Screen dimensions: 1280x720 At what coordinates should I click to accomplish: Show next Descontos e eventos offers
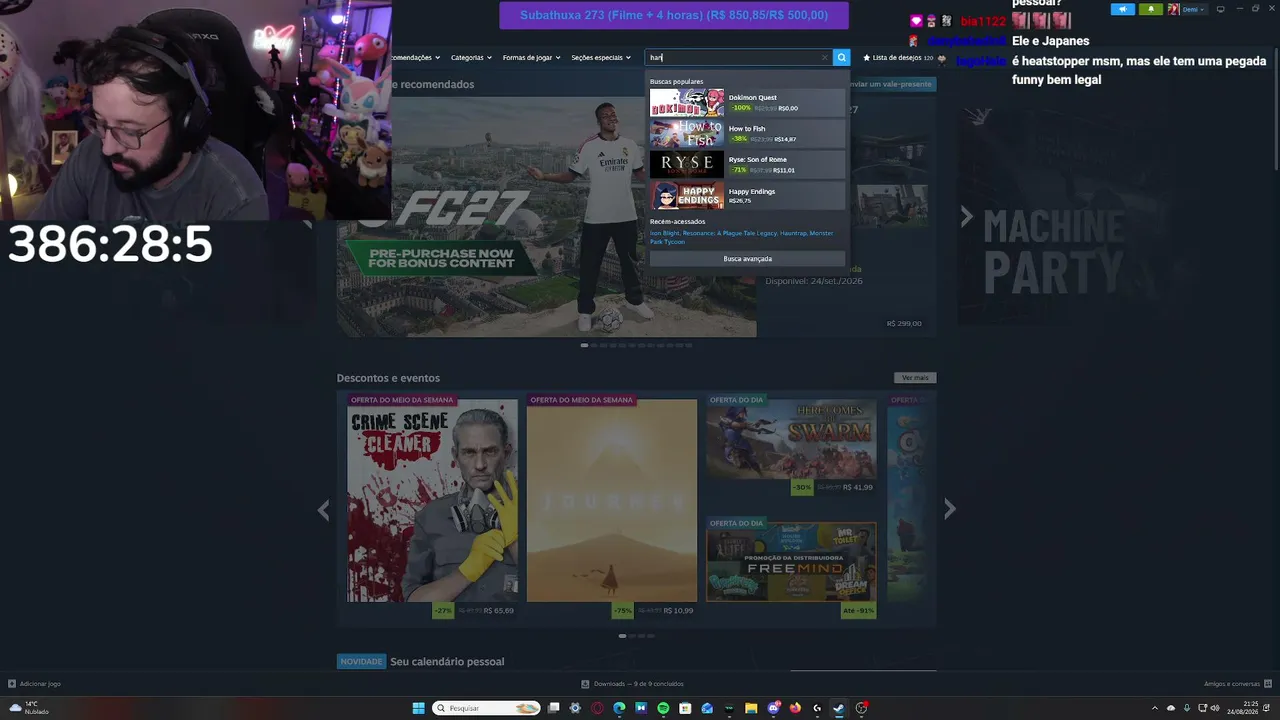949,510
